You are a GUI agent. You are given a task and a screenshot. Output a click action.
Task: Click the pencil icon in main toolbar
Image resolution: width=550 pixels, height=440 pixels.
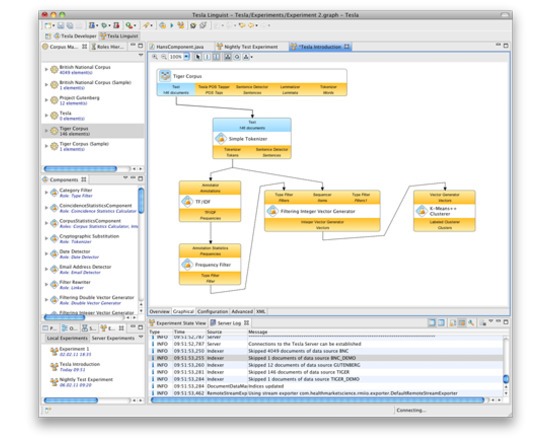pos(147,25)
